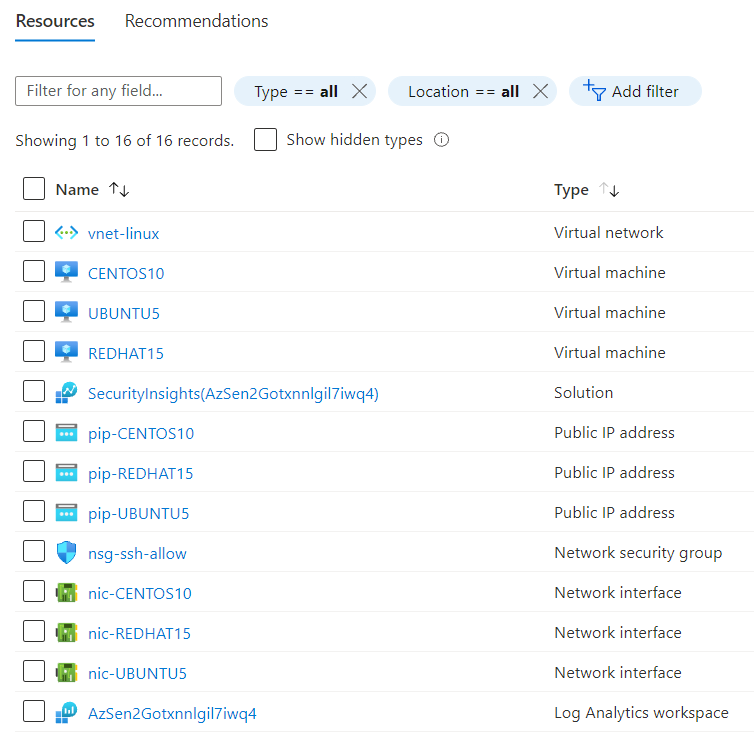Viewport: 754px width, 733px height.
Task: Click the Network security group type cell
Action: coord(638,553)
